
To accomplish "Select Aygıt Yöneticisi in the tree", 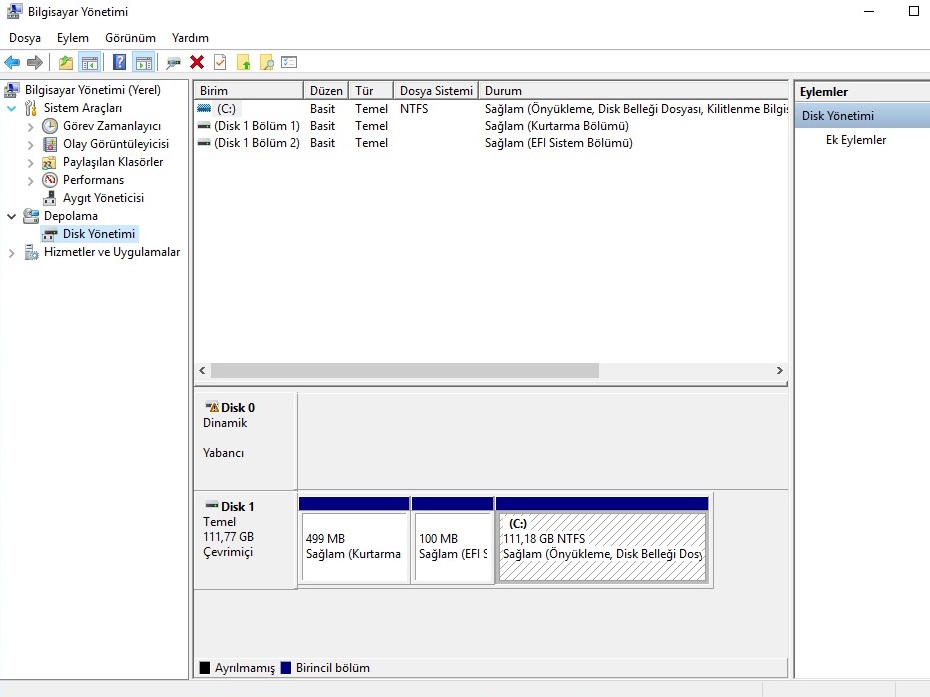I will 103,198.
